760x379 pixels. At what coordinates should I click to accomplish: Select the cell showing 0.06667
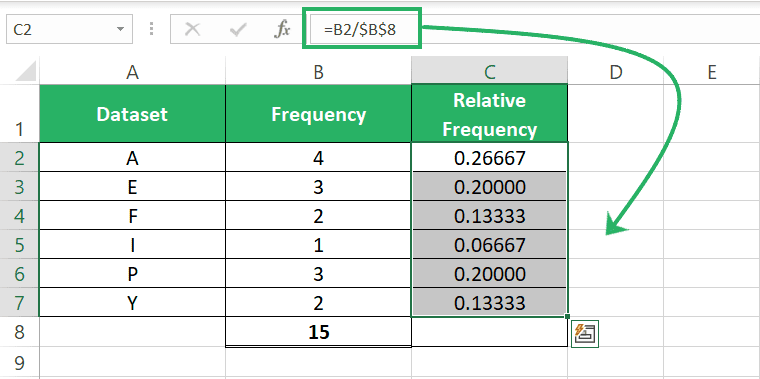pyautogui.click(x=490, y=245)
